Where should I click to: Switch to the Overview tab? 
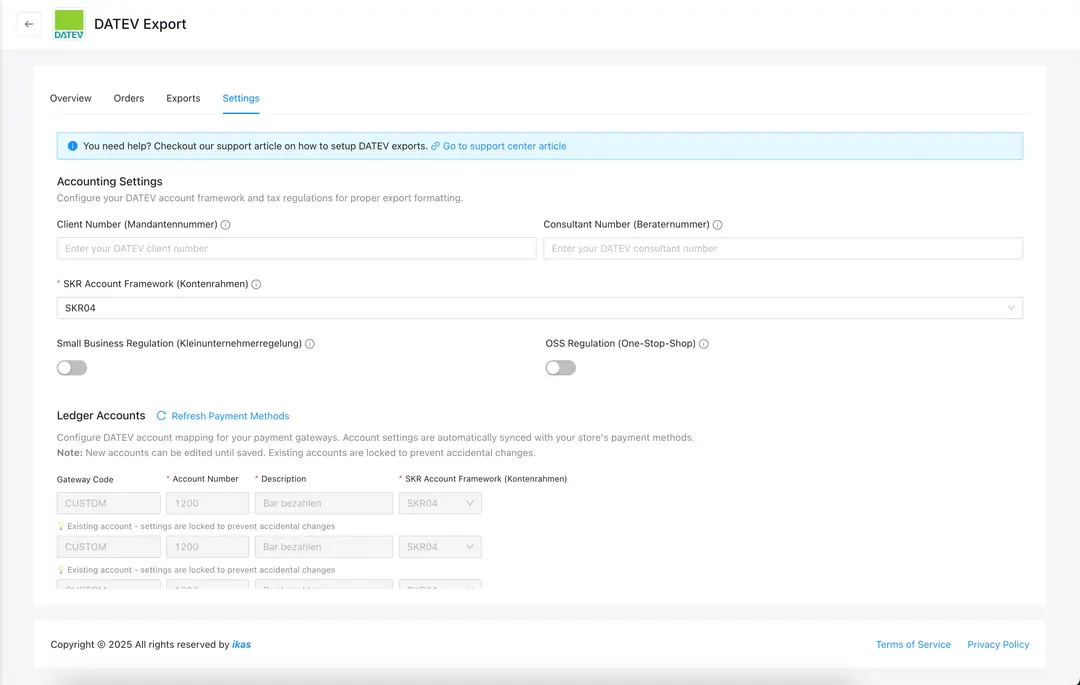[70, 98]
